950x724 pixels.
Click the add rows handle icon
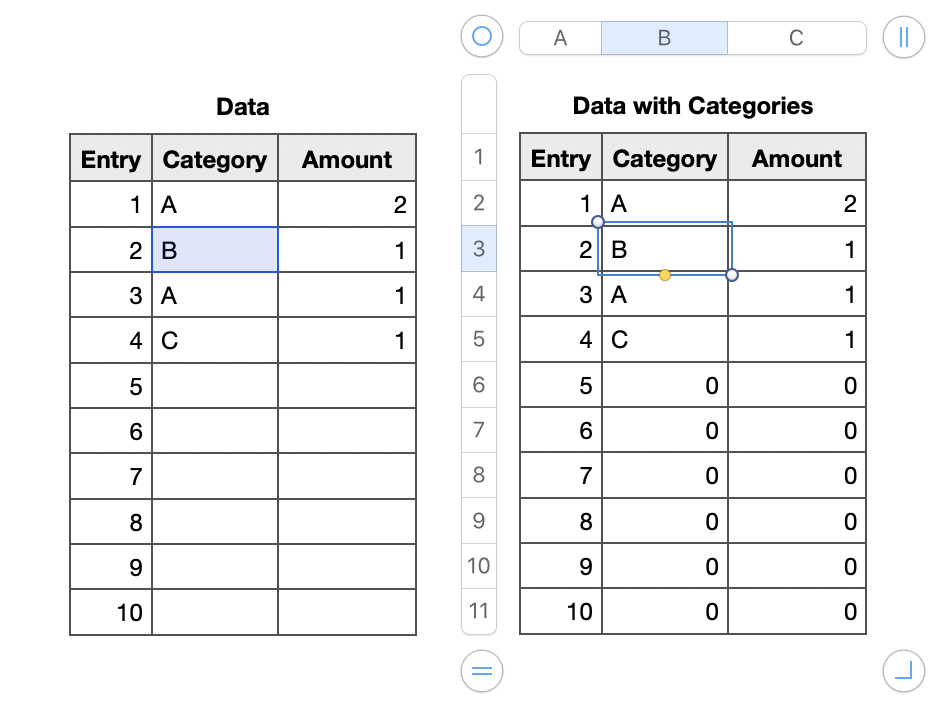(x=482, y=670)
